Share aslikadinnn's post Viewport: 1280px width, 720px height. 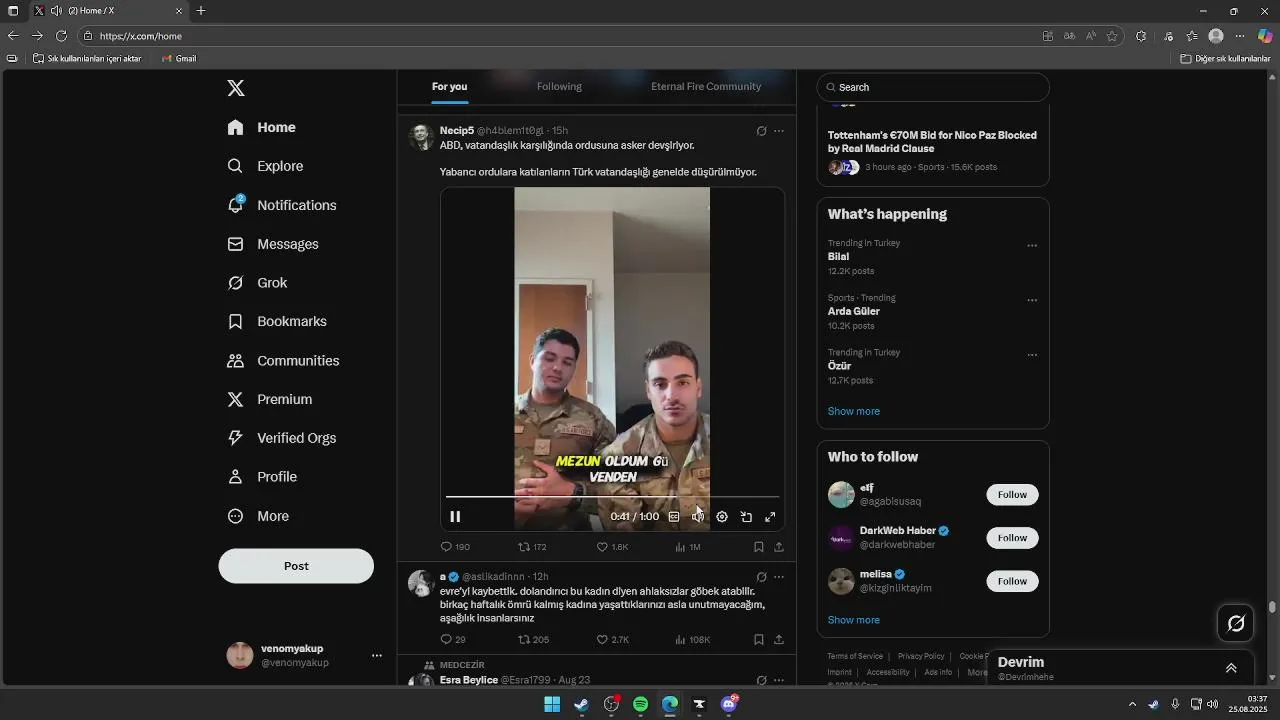(x=779, y=639)
